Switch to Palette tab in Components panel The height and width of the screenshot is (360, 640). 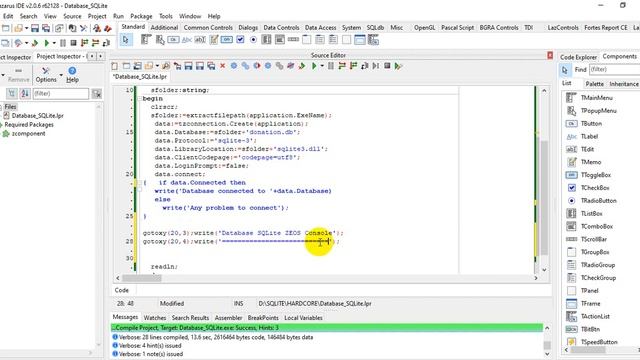tap(594, 84)
